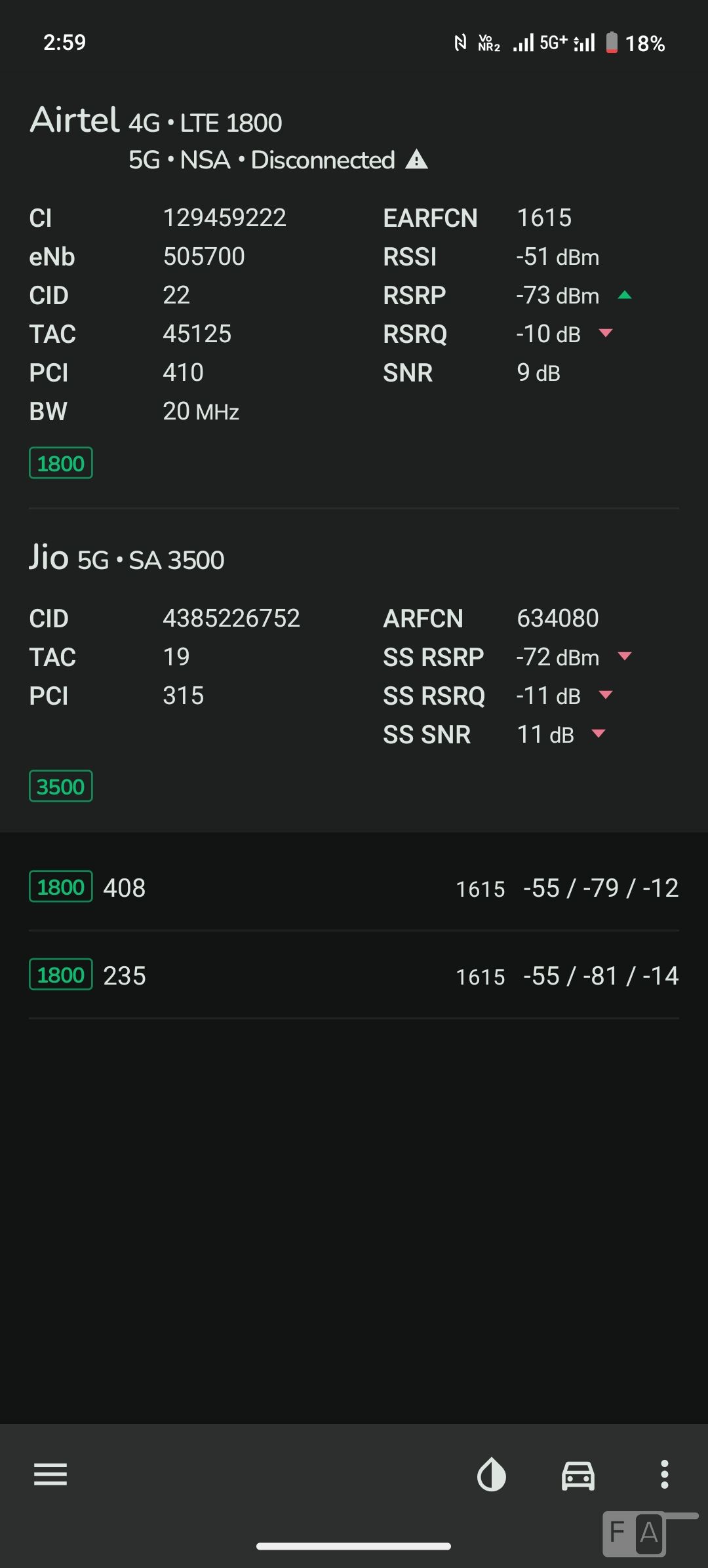The width and height of the screenshot is (708, 1568).
Task: Select neighbor cell with PCI 408
Action: click(x=354, y=888)
